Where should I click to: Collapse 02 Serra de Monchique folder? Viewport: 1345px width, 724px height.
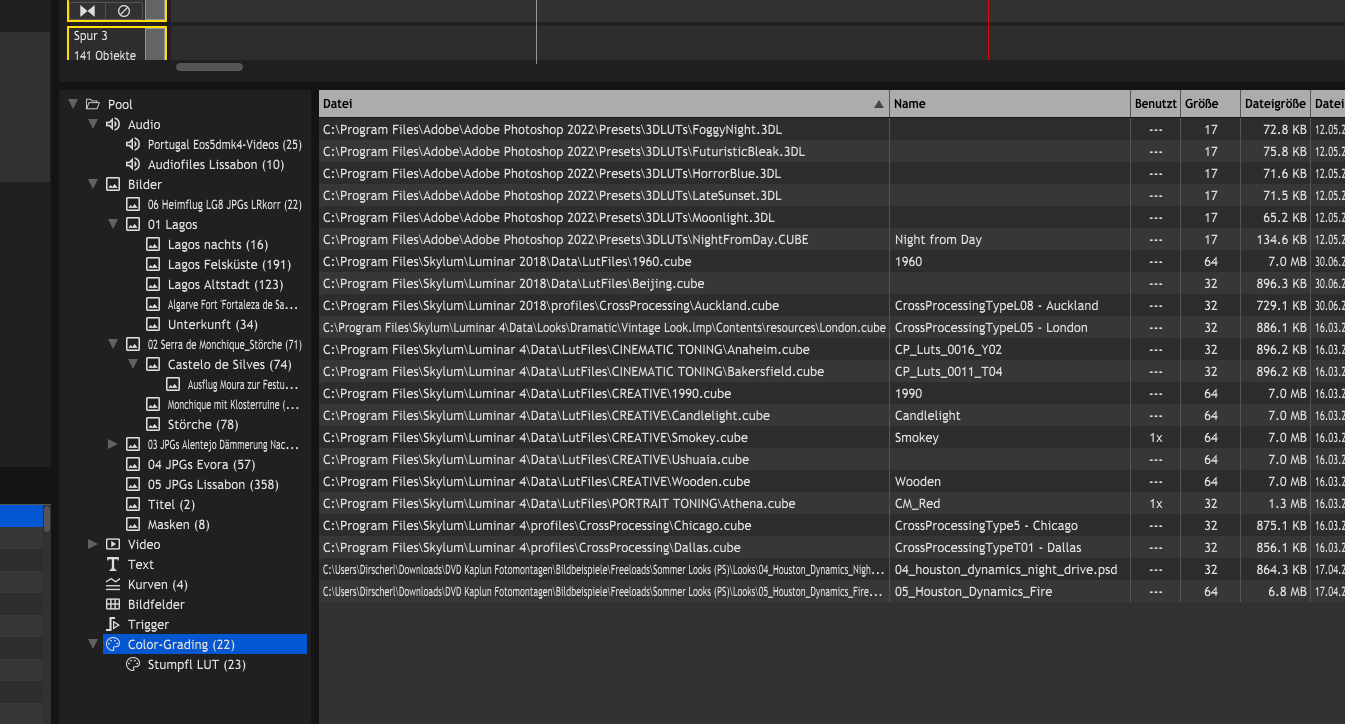pyautogui.click(x=113, y=344)
